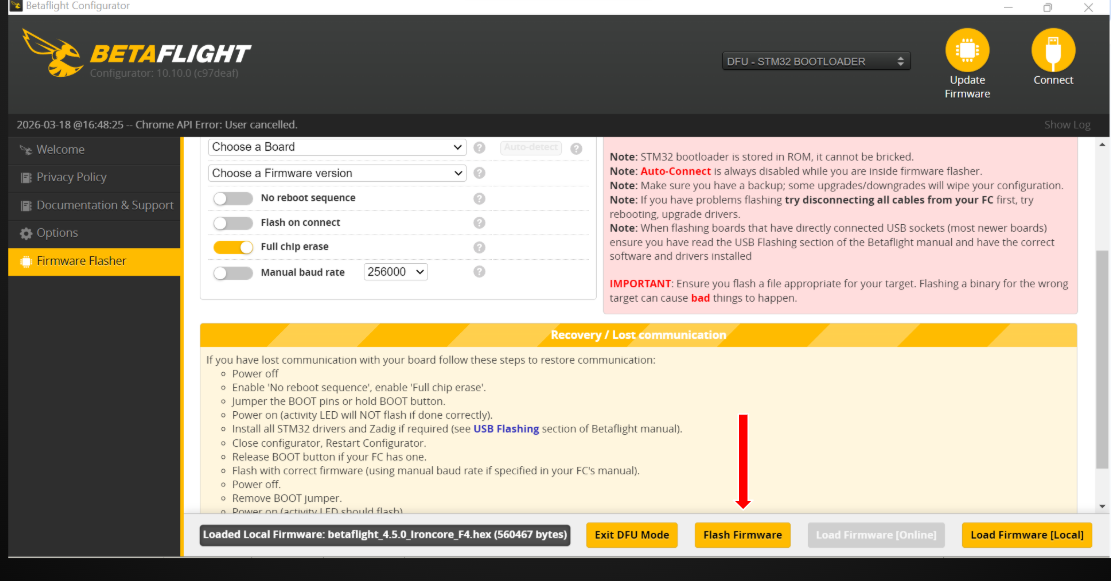Click help icon for No reboot sequence

pos(479,198)
